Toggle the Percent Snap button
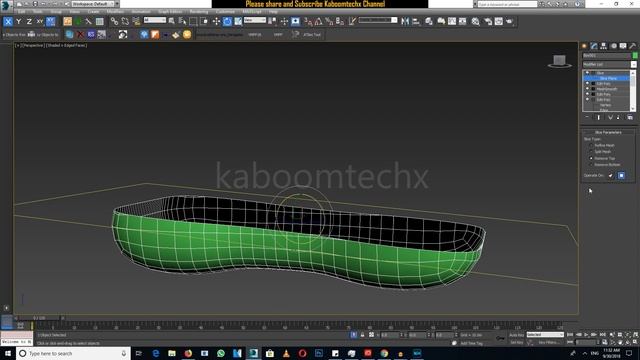This screenshot has width=640, height=360. (329, 21)
